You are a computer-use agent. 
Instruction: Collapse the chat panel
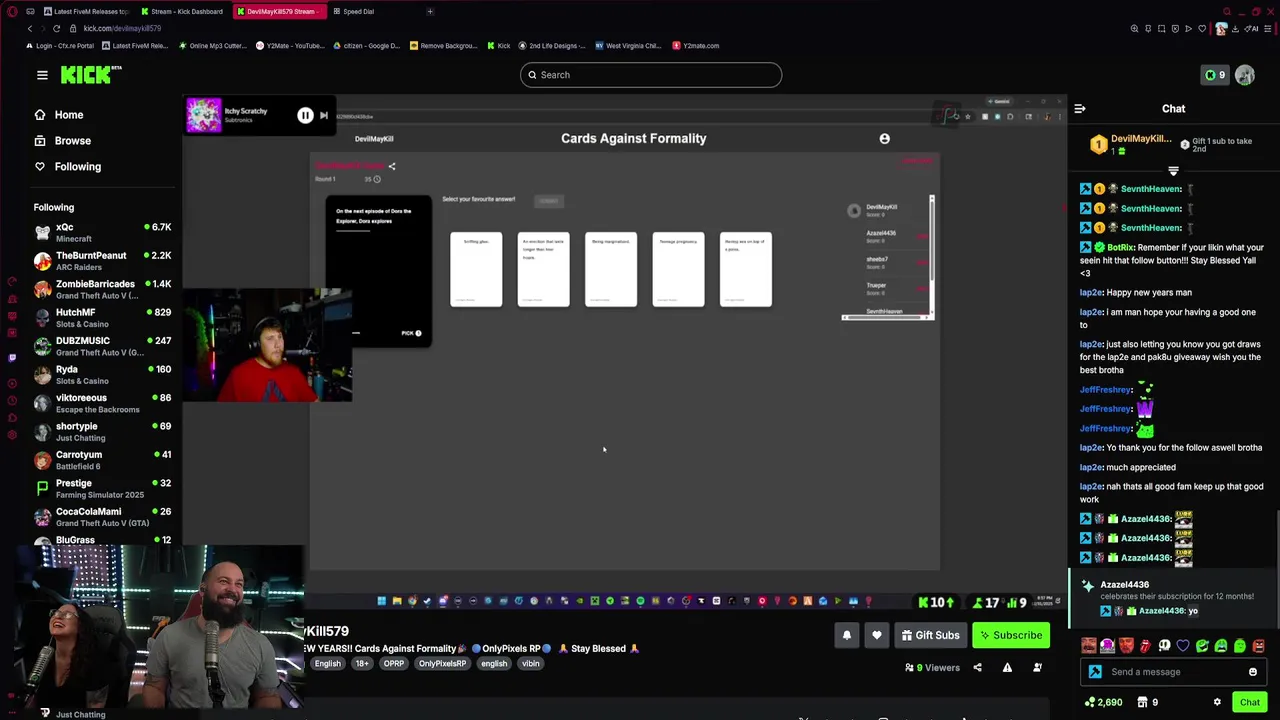click(1080, 109)
